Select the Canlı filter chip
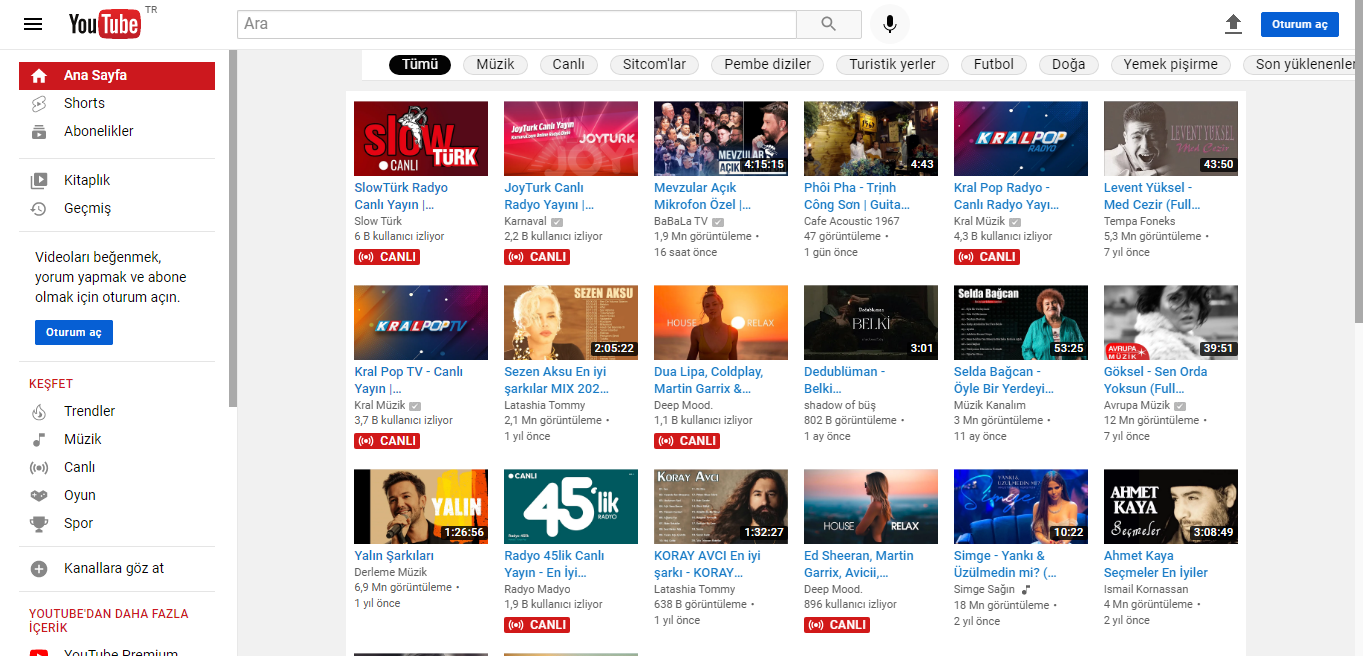 click(568, 64)
